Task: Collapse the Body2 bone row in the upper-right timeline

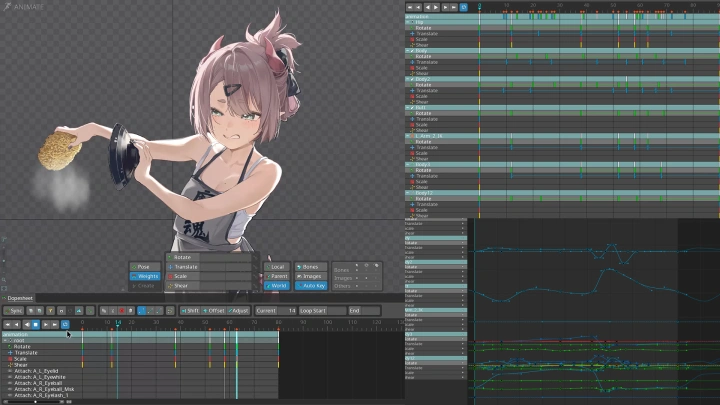Action: coord(407,79)
